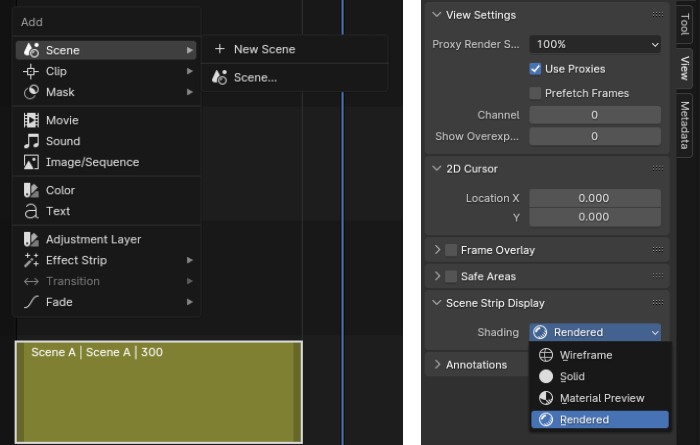Click the Effect Strip sparkle icon

(x=31, y=260)
